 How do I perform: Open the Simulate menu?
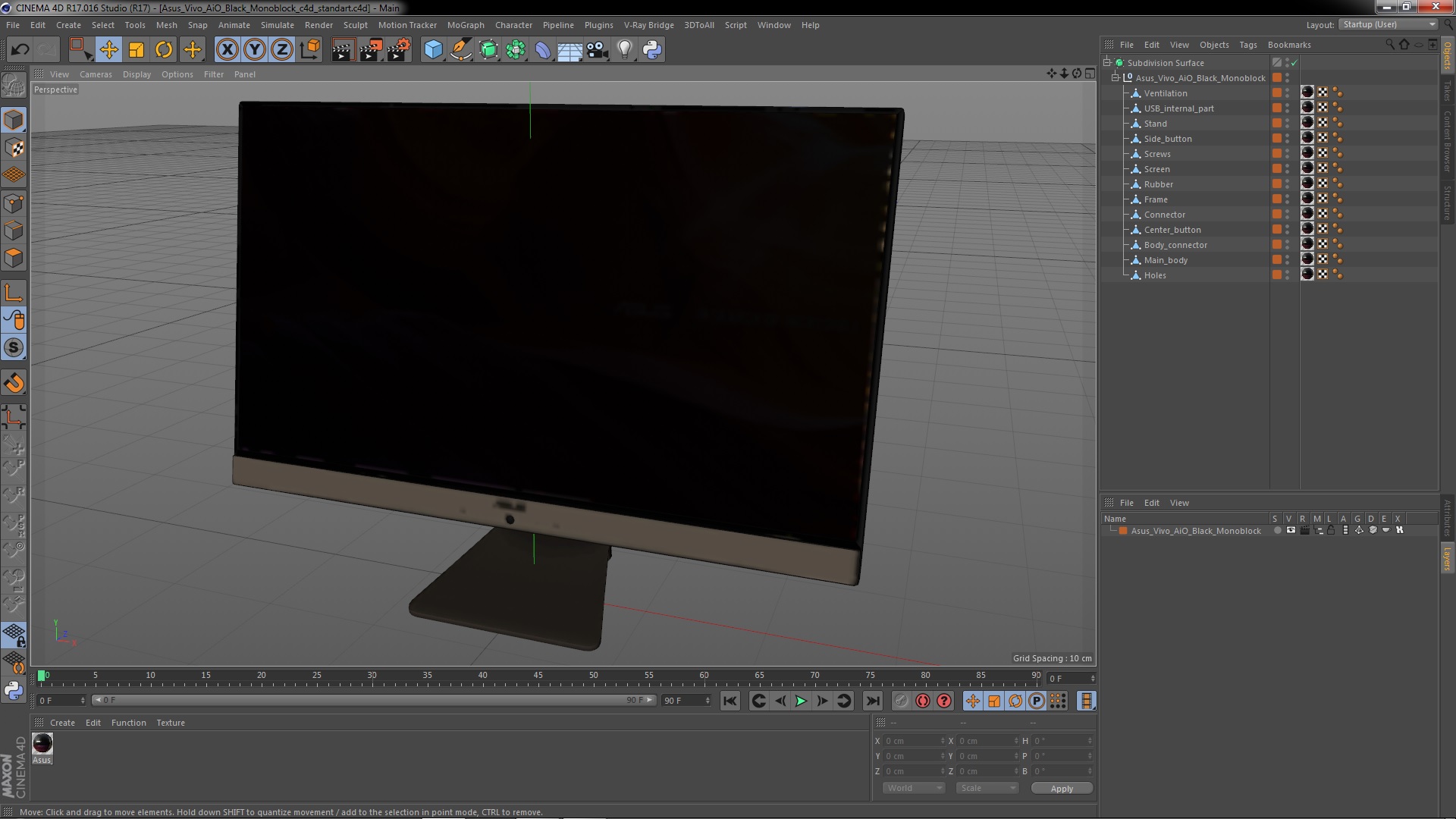pyautogui.click(x=277, y=25)
